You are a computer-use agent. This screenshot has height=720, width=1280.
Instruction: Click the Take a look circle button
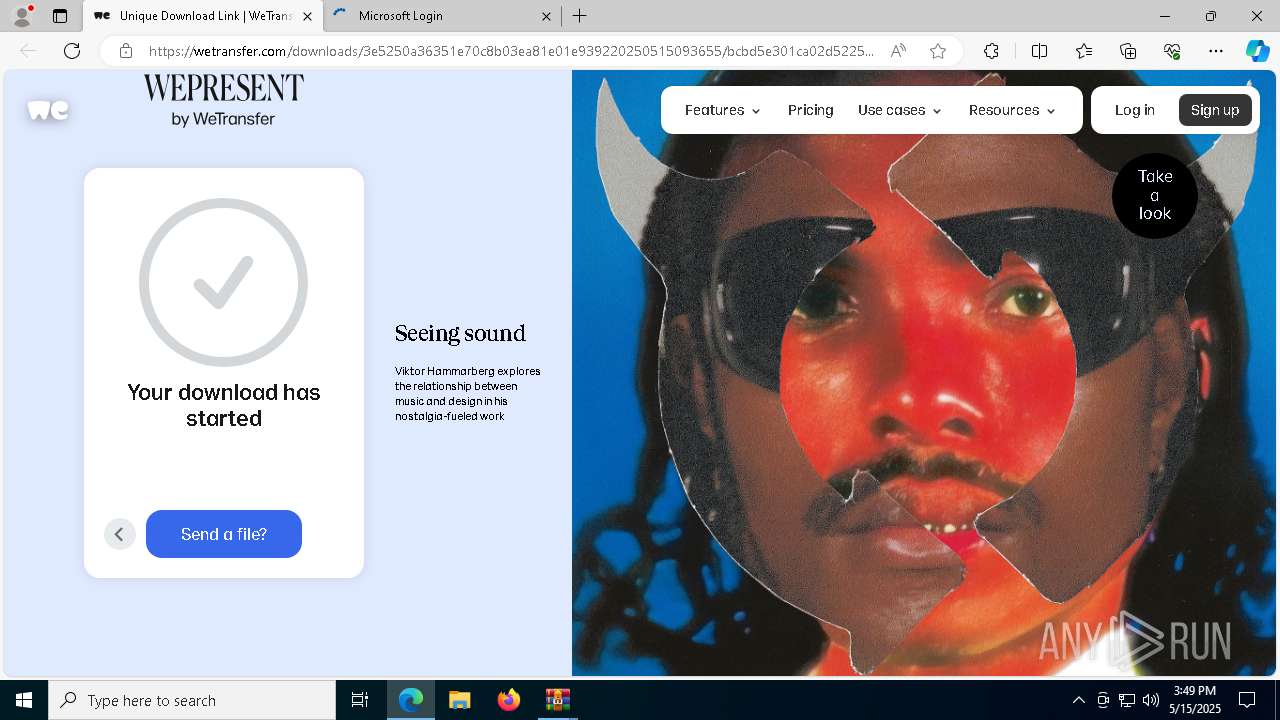pyautogui.click(x=1155, y=195)
